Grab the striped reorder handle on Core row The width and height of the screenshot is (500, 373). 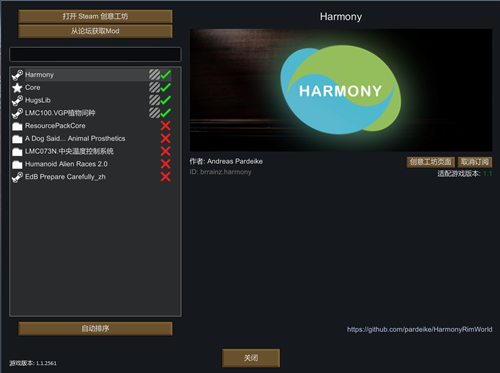click(154, 87)
